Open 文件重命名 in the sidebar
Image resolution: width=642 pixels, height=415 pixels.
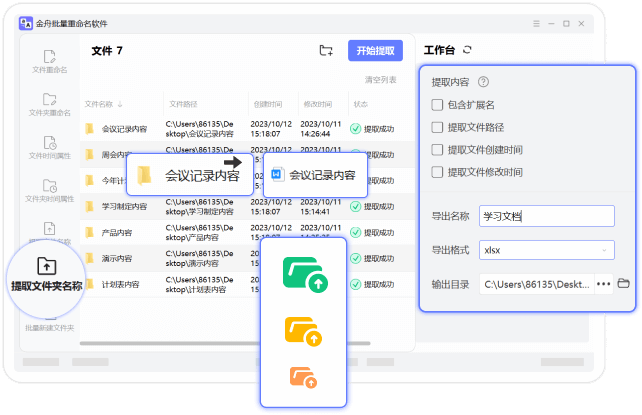click(x=49, y=58)
